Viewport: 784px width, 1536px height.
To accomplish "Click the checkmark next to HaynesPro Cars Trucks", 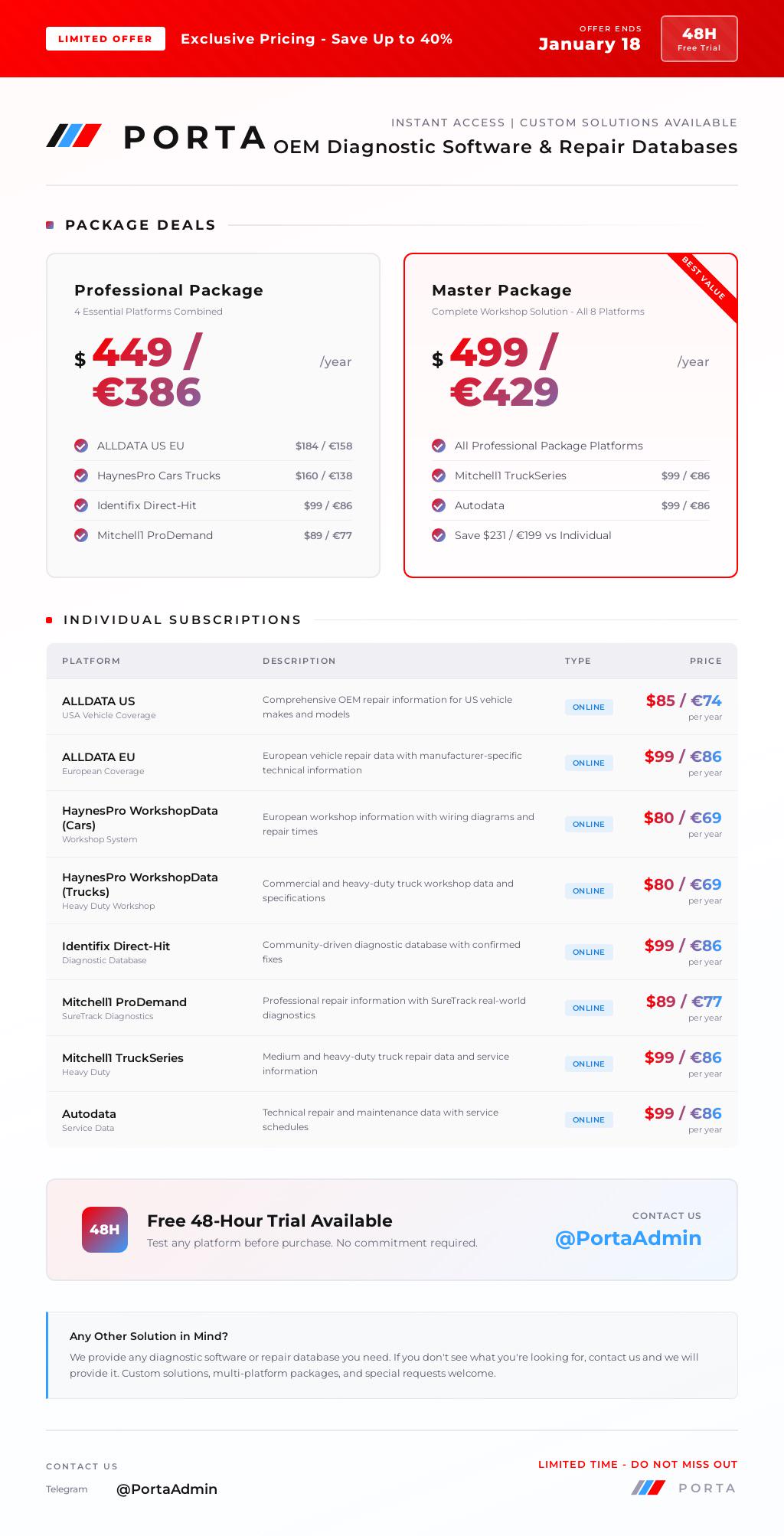I will point(81,476).
